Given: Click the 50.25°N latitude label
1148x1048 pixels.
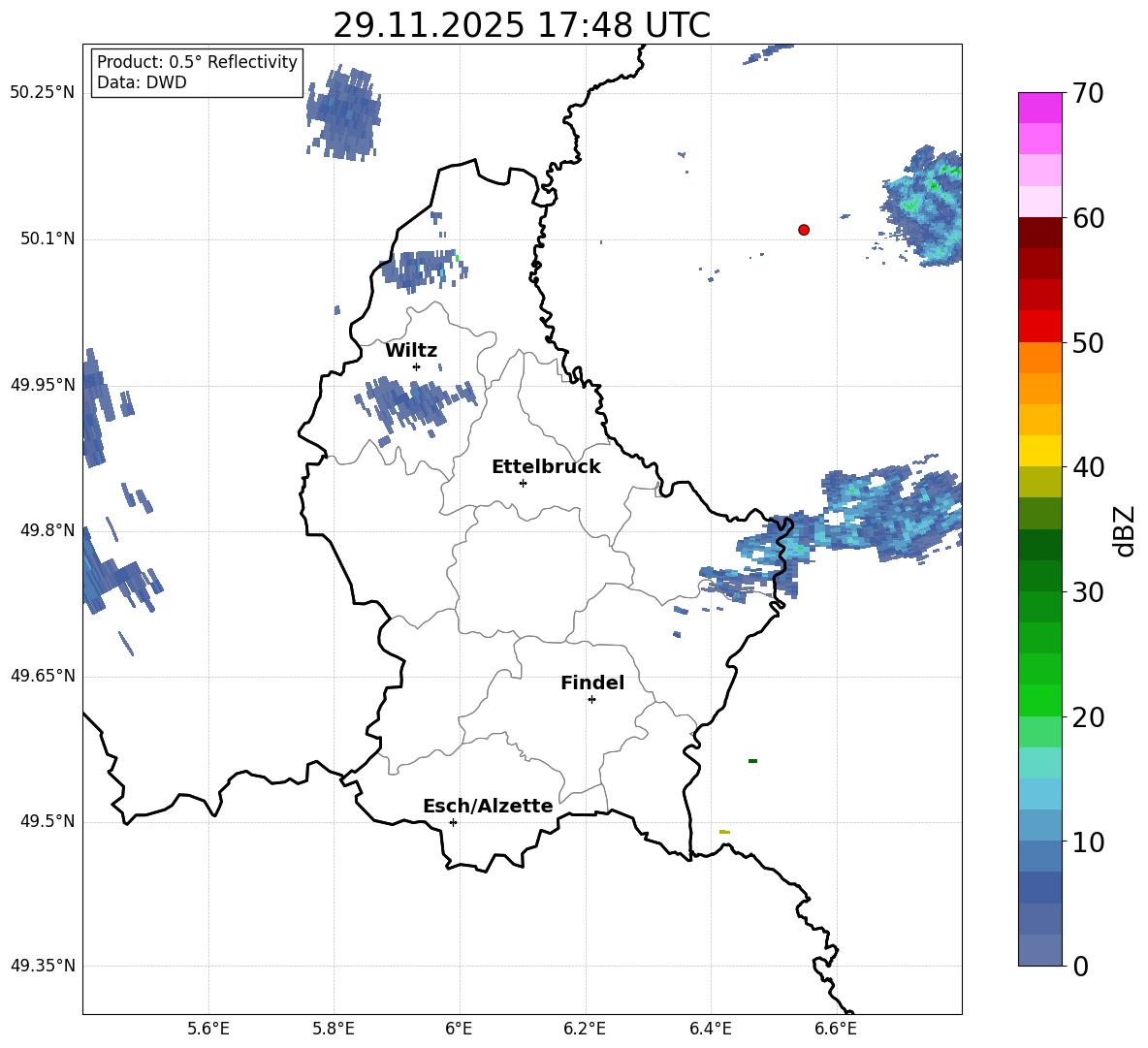Looking at the screenshot, I should 43,93.
